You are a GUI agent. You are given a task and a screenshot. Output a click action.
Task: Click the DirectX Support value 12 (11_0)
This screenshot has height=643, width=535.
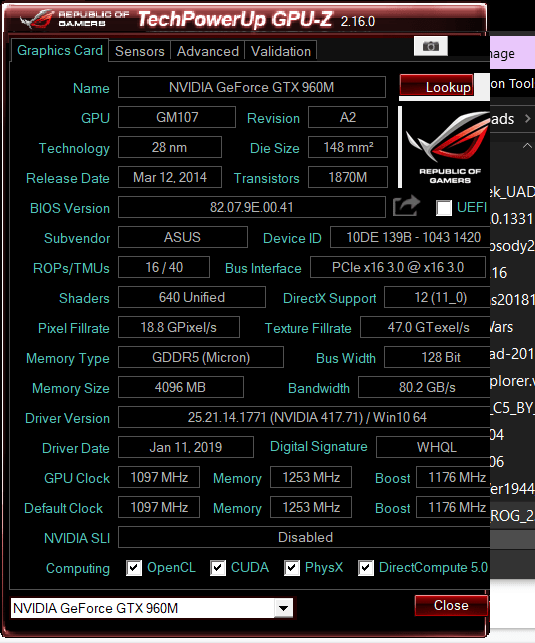click(x=437, y=297)
